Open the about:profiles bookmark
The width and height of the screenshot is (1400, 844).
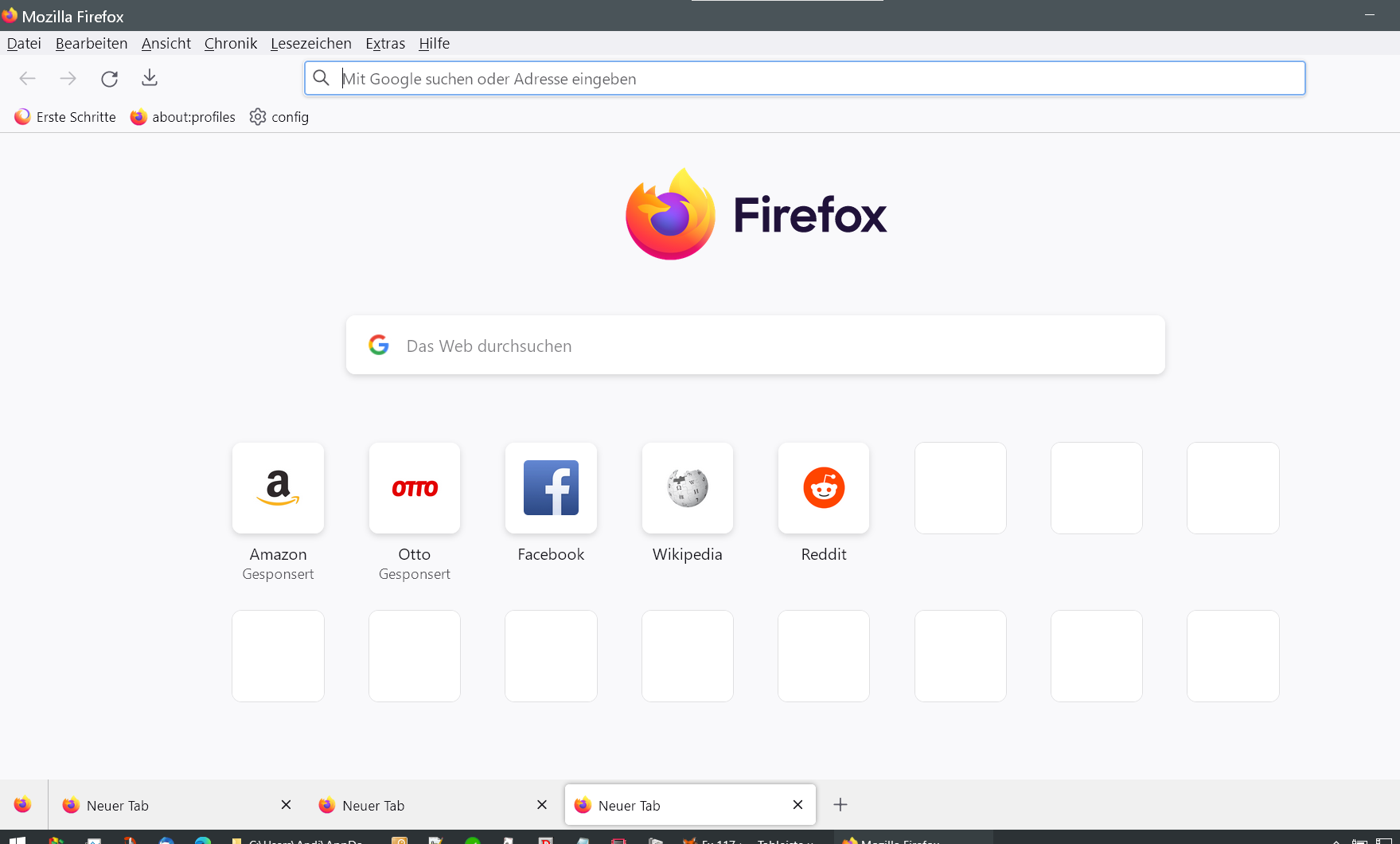[x=183, y=117]
